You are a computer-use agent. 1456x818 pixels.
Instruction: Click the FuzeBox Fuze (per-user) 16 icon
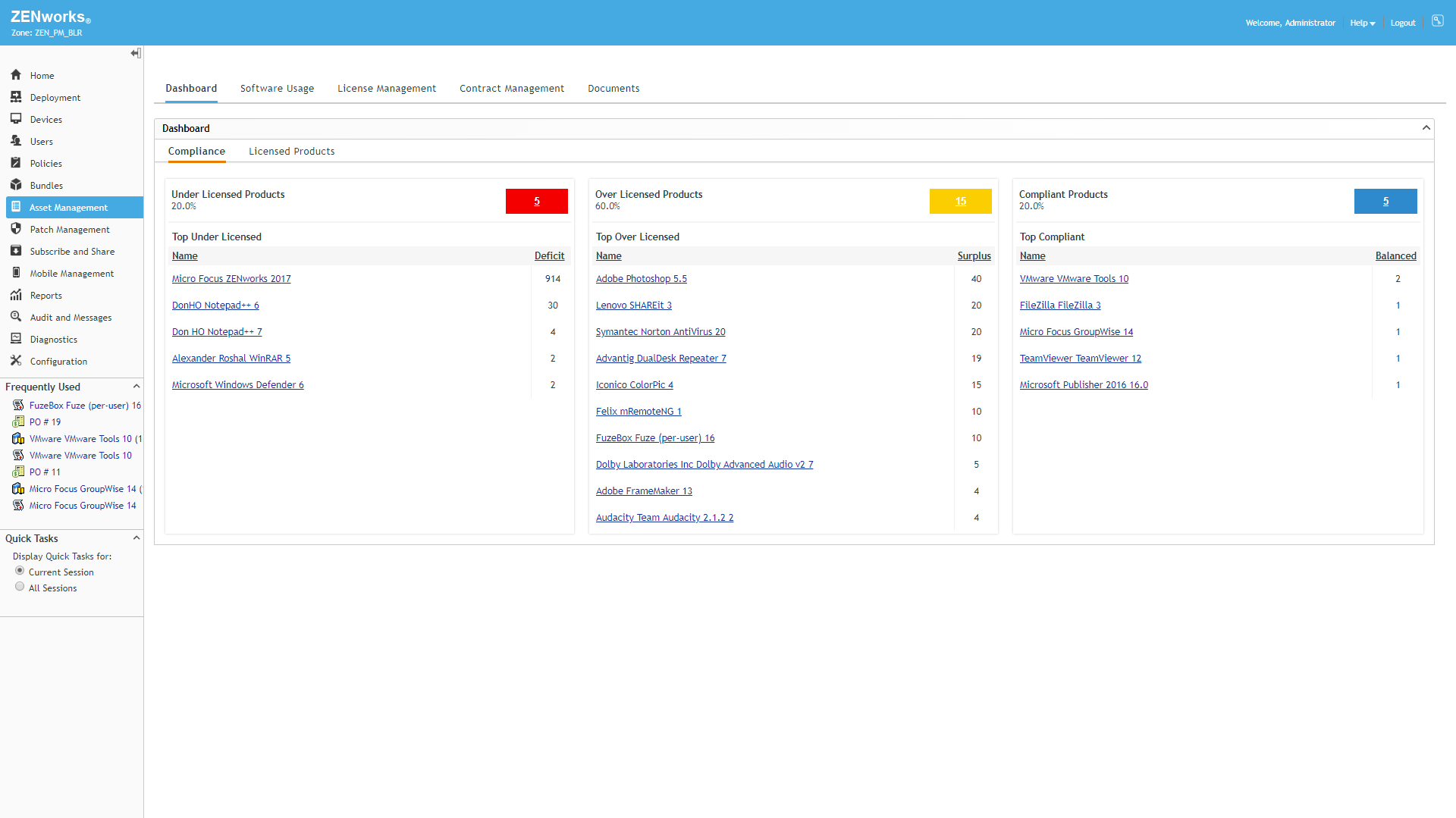pos(18,406)
